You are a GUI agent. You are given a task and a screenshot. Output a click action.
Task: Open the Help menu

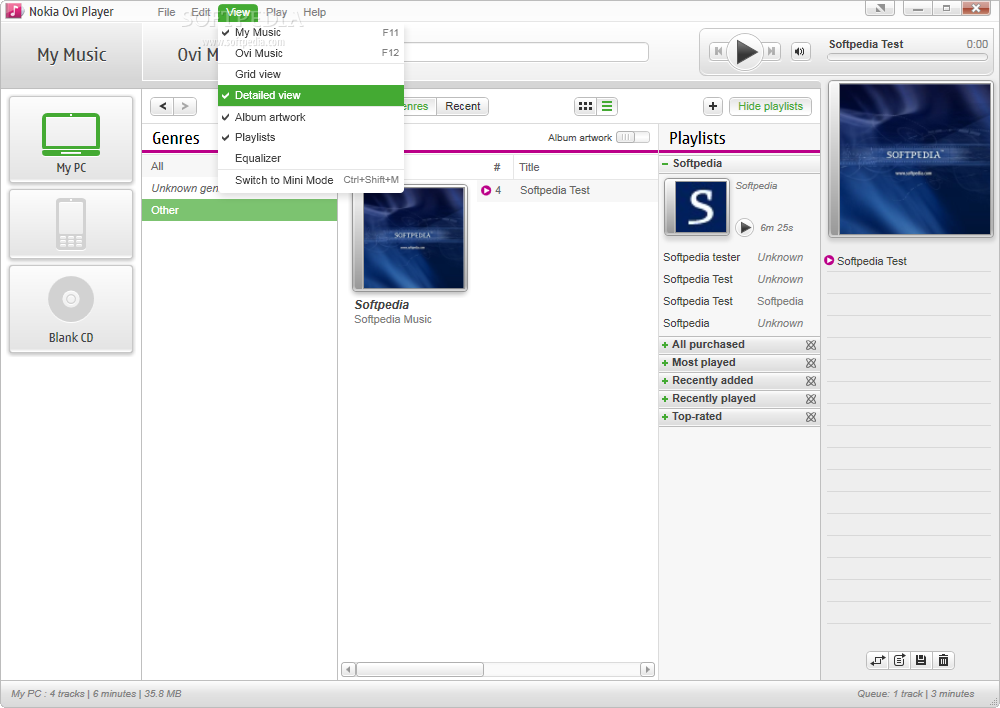point(314,12)
